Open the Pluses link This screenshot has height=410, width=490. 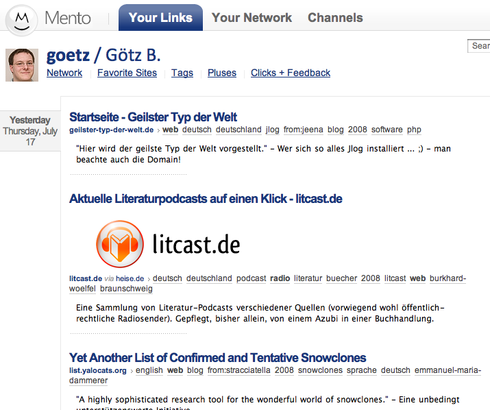click(222, 73)
